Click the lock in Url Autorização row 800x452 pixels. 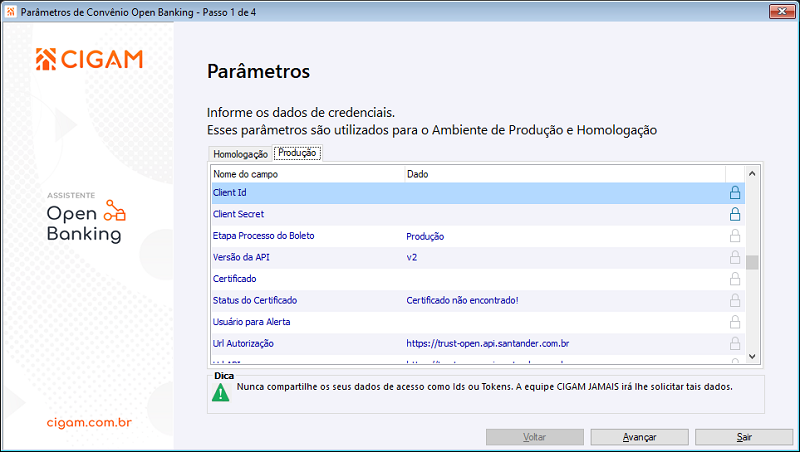(x=735, y=343)
